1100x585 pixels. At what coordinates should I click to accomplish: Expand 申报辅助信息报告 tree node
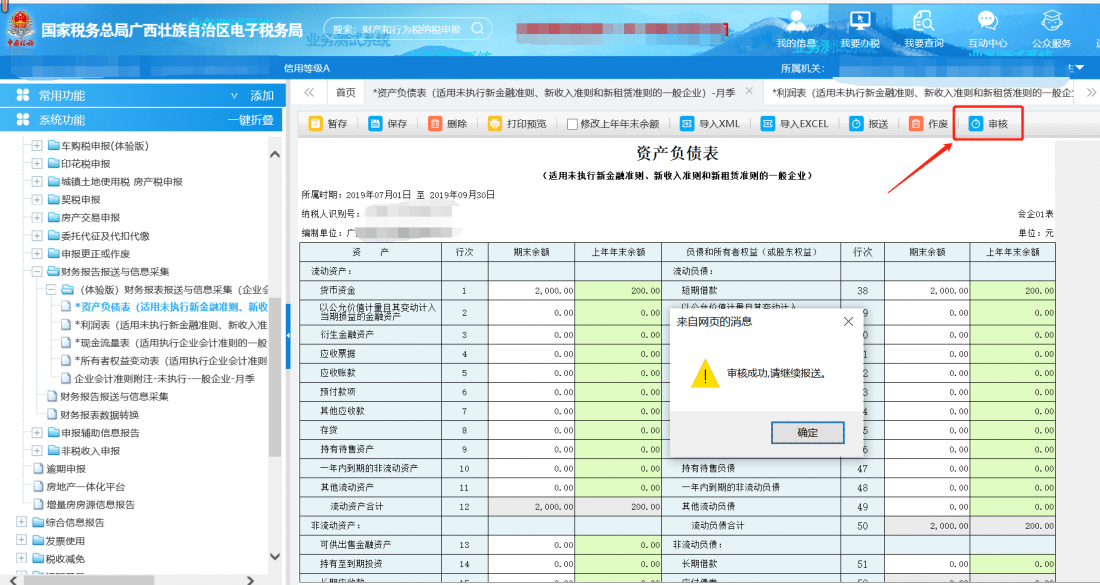point(36,433)
